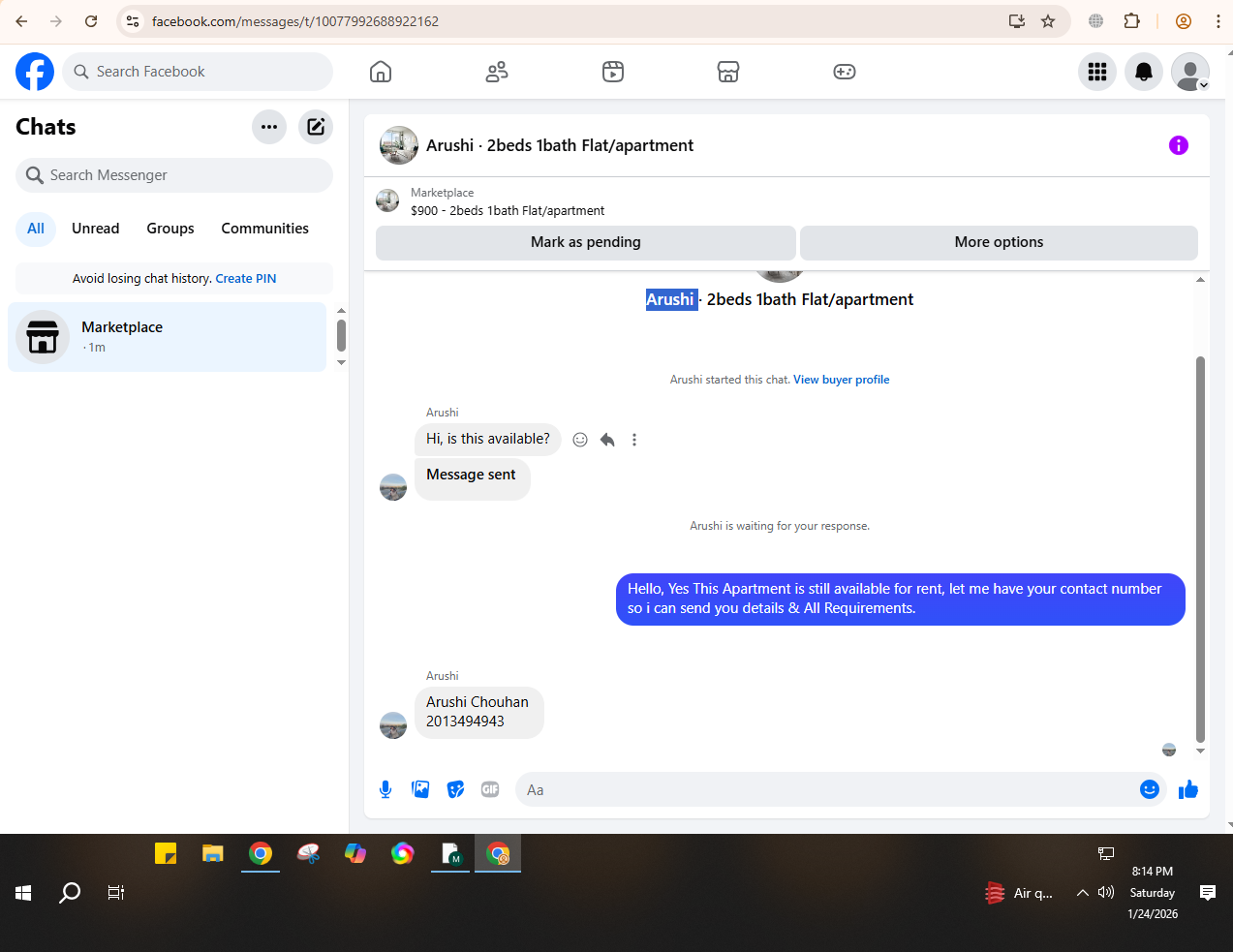Reply to 'Hi, is this available?' message

607,440
